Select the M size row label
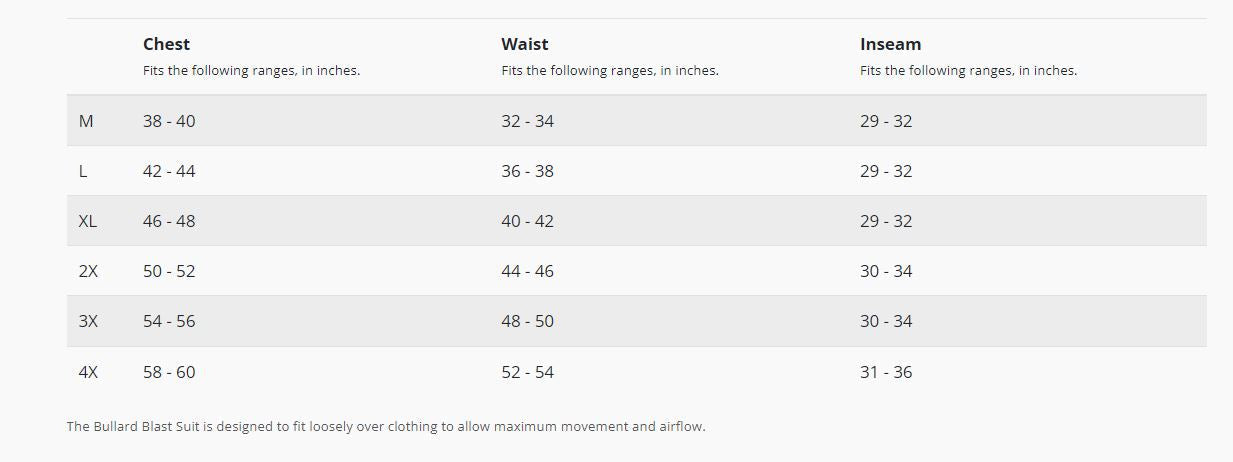The image size is (1233, 462). (x=86, y=121)
